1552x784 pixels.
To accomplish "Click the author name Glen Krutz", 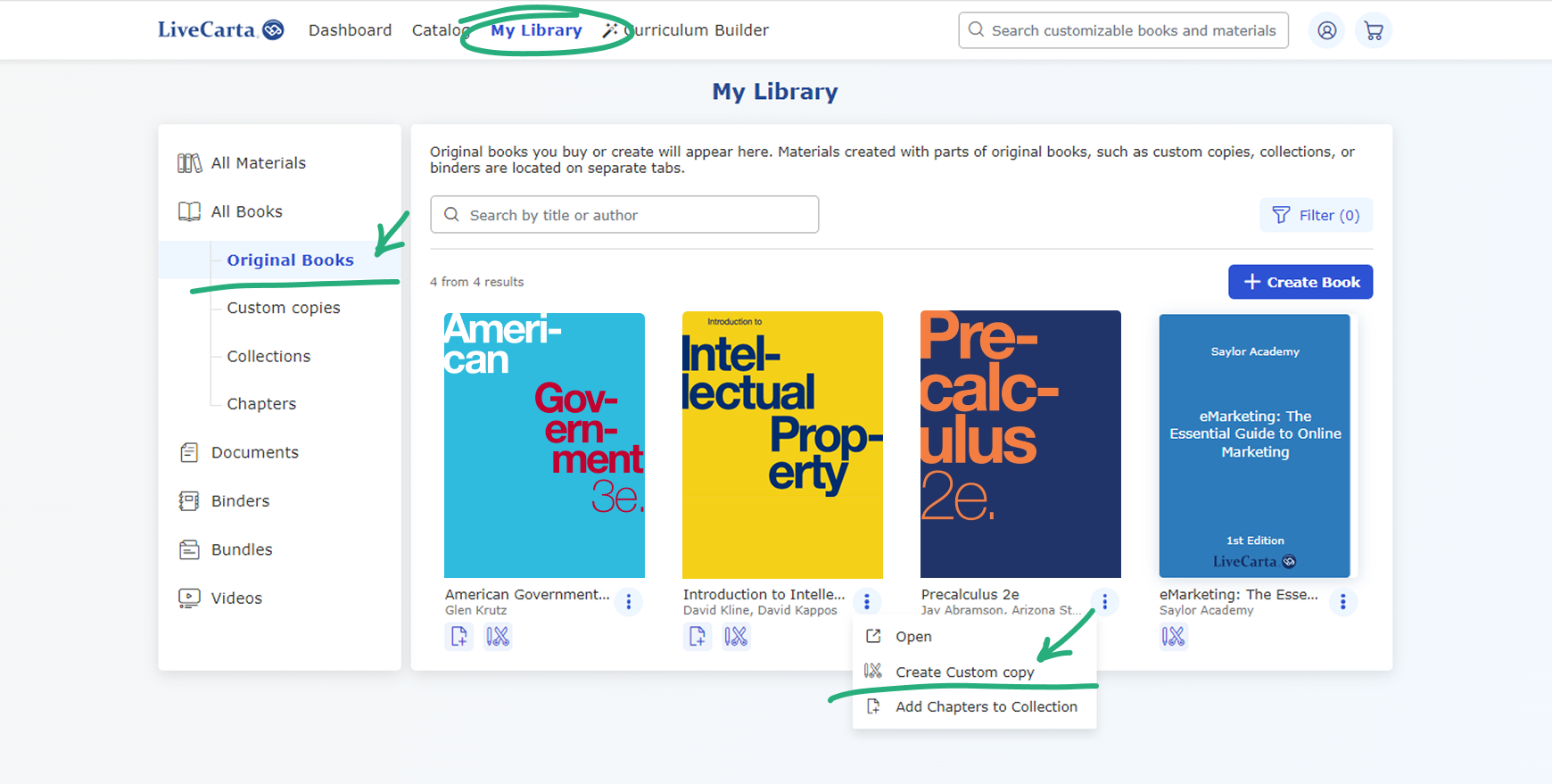I will [475, 610].
